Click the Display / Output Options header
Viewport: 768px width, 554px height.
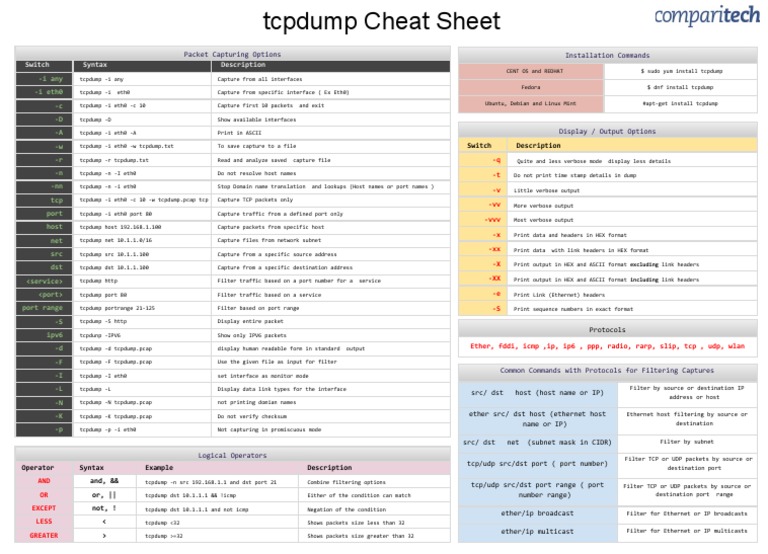tap(607, 131)
